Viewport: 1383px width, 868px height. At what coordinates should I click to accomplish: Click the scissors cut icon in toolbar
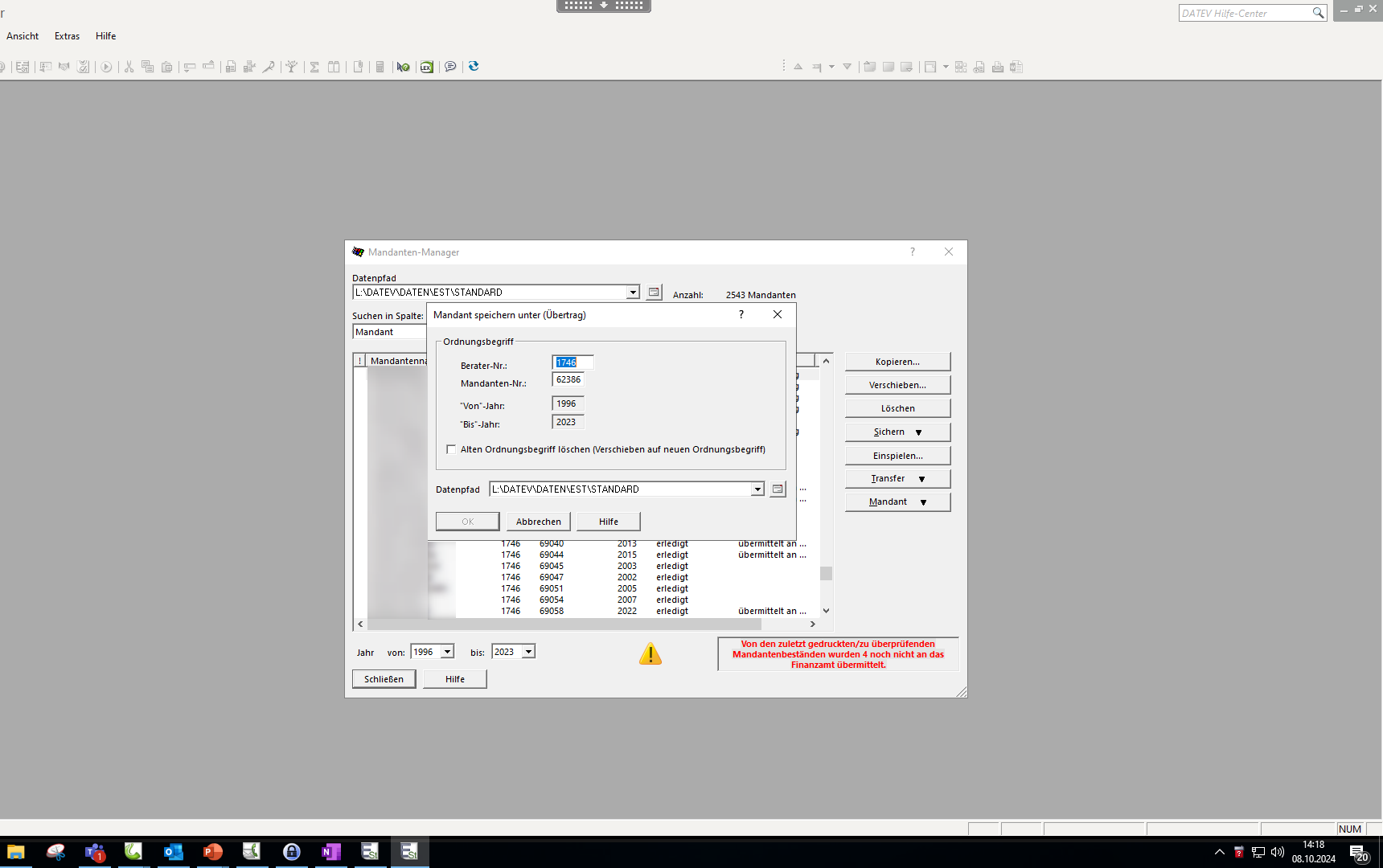tap(129, 67)
